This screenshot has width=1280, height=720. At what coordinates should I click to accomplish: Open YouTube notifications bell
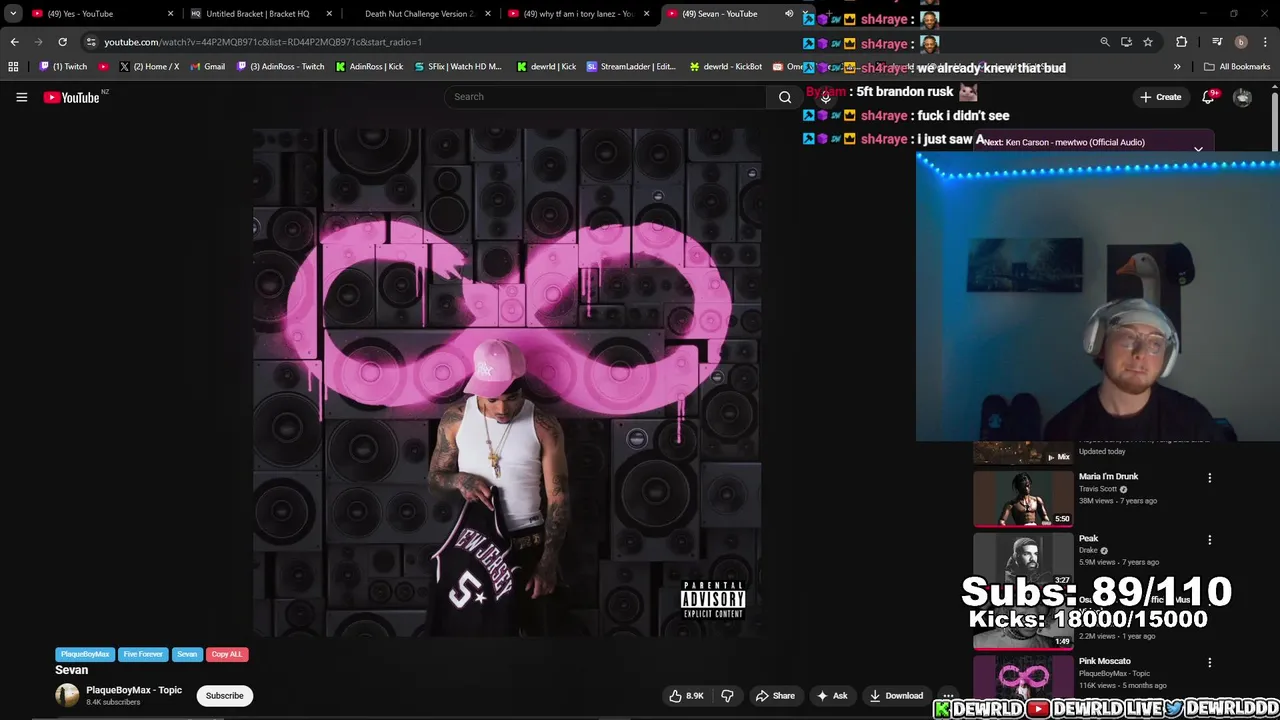[1208, 97]
